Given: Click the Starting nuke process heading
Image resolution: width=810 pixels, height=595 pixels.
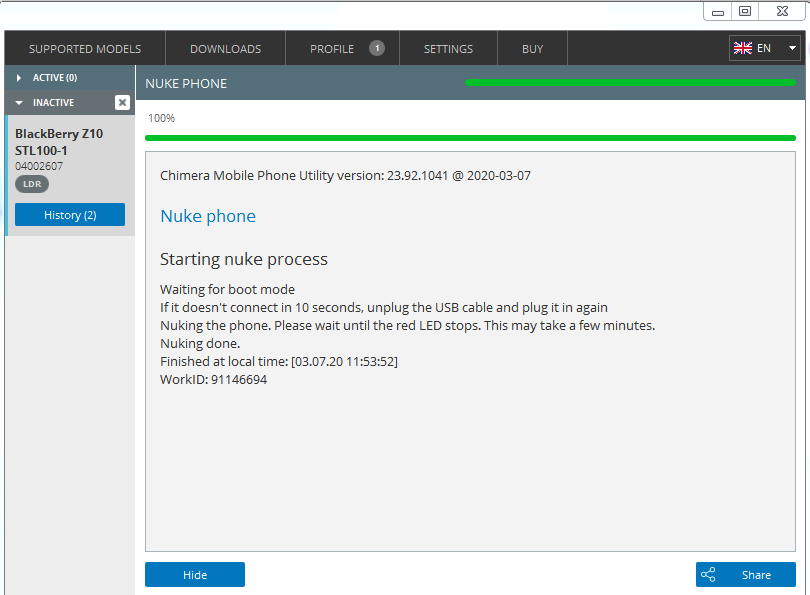Looking at the screenshot, I should point(244,259).
